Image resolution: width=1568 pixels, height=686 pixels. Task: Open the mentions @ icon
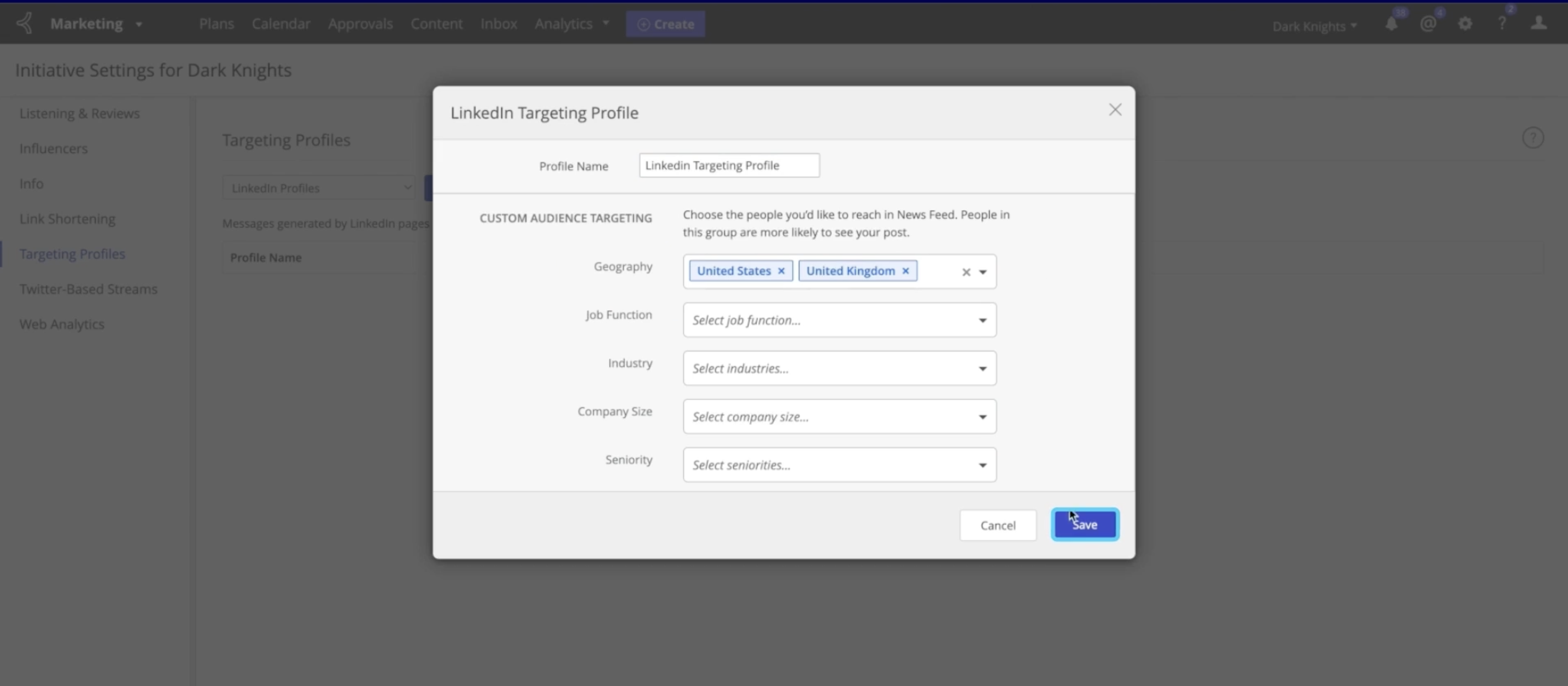point(1428,25)
